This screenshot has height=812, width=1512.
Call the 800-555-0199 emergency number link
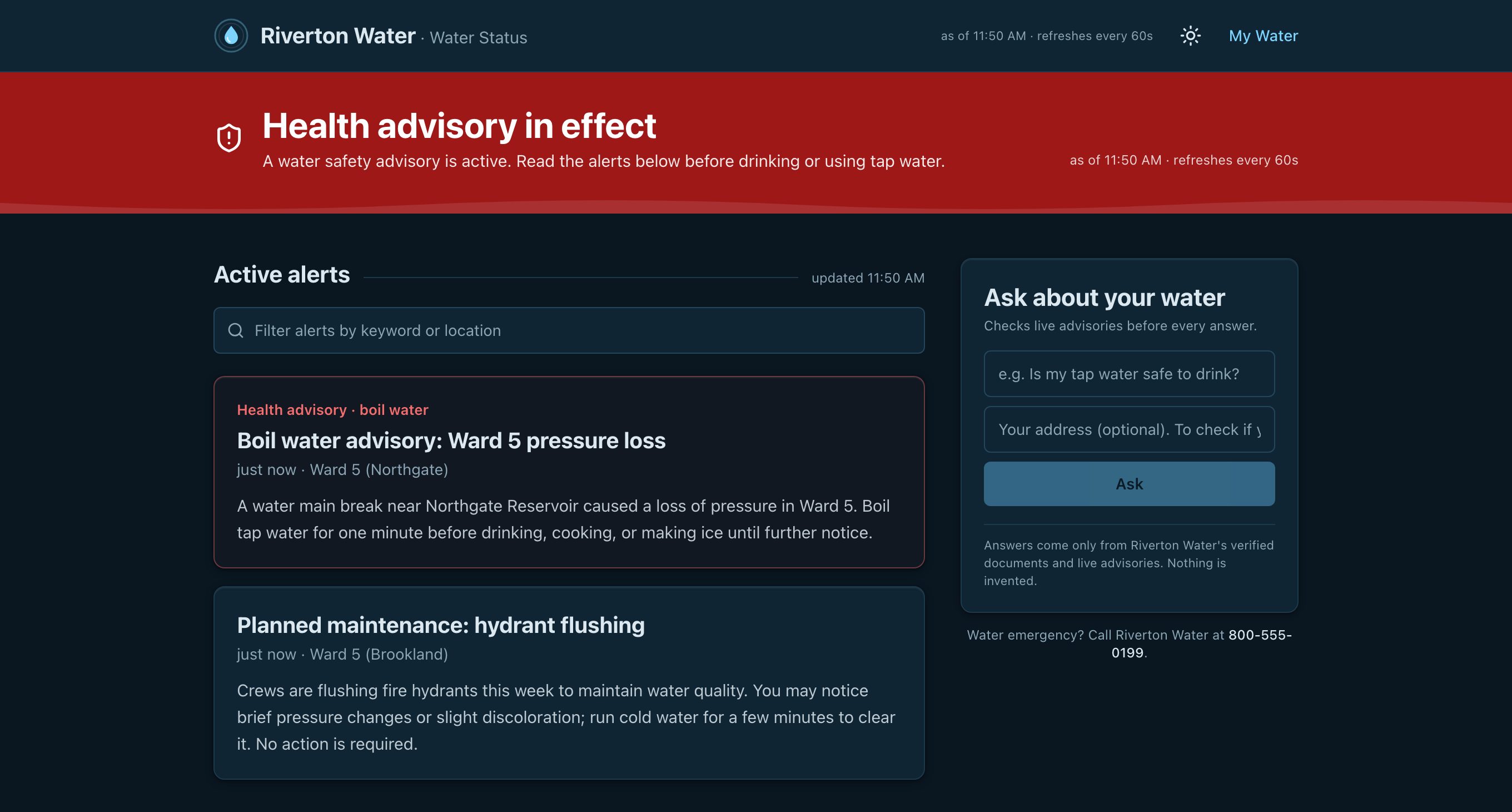[1201, 643]
